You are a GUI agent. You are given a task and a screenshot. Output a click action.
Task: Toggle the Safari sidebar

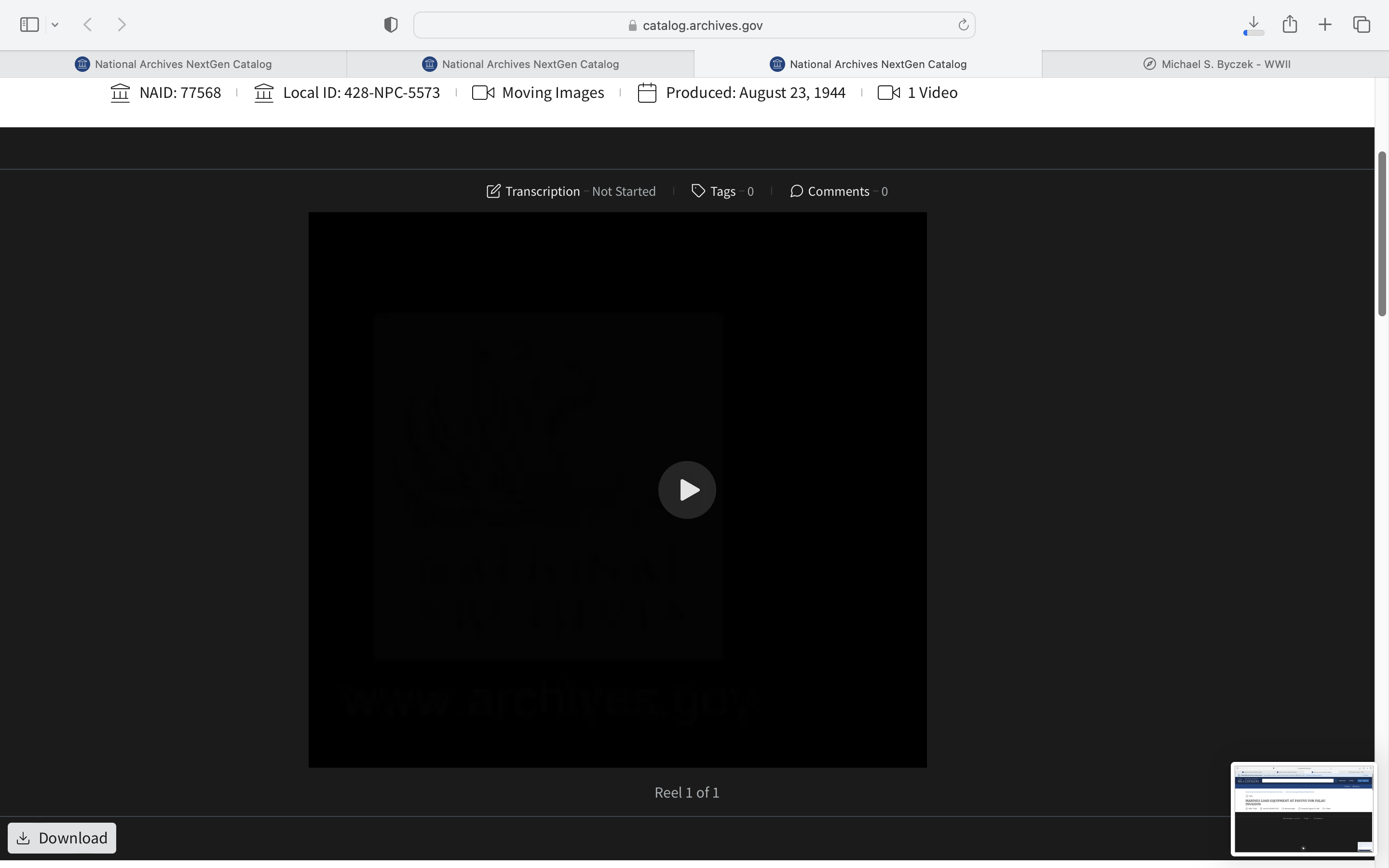(x=29, y=25)
